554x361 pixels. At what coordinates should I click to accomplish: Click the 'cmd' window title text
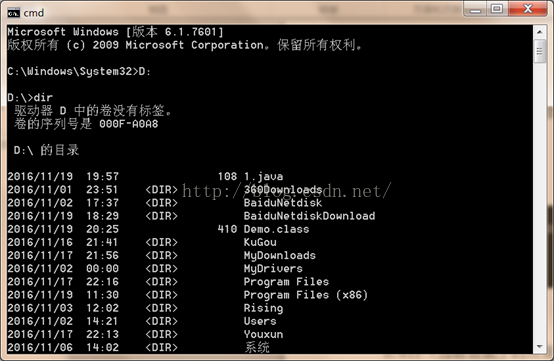click(x=34, y=13)
